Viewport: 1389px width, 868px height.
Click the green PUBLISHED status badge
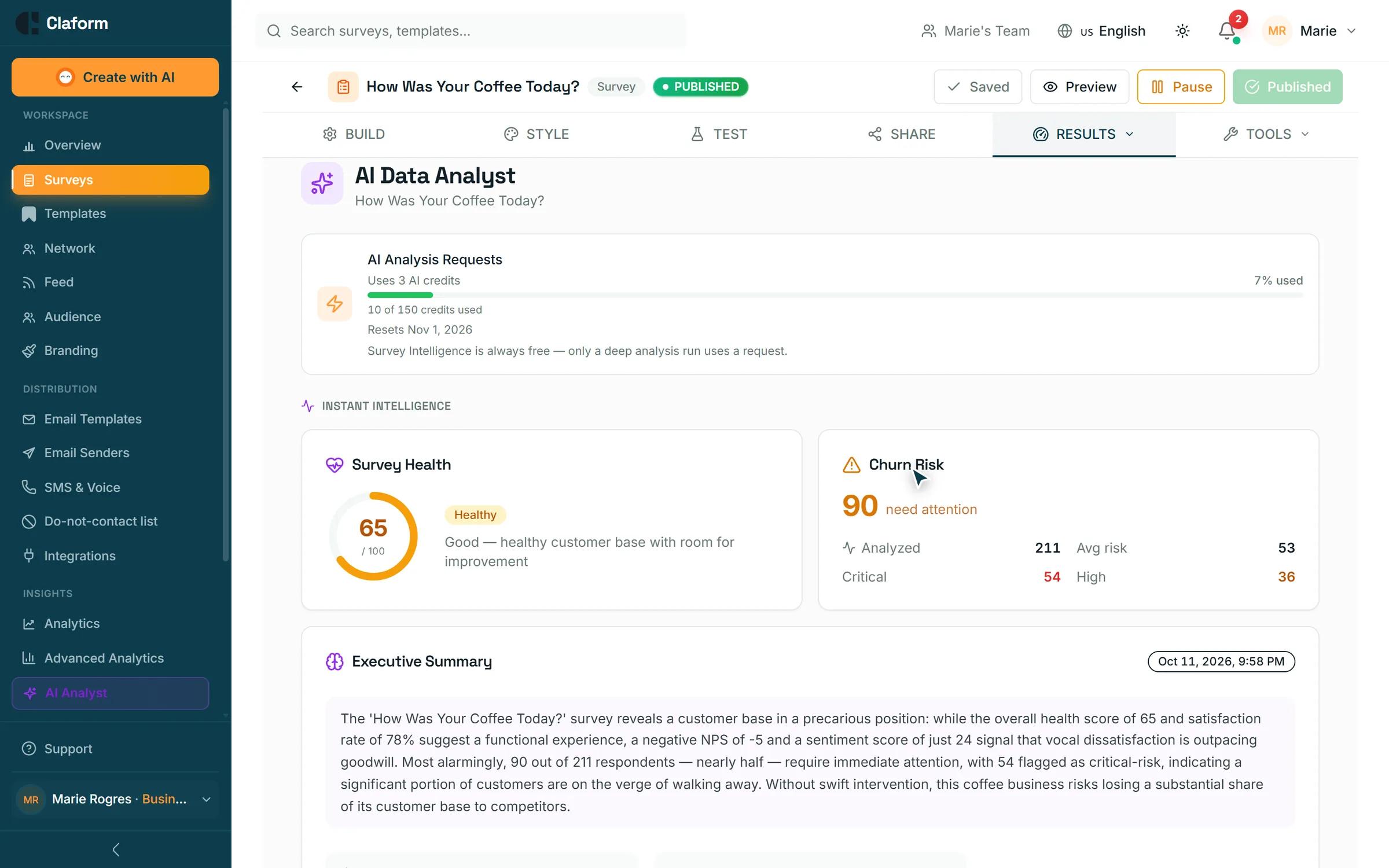[x=700, y=87]
